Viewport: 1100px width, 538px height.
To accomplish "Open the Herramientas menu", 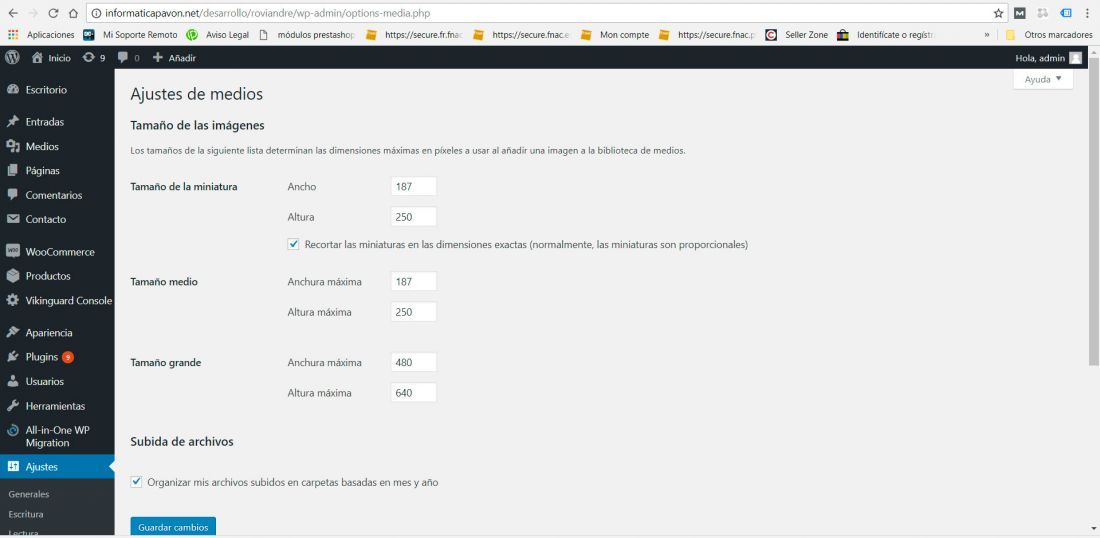I will click(x=57, y=406).
